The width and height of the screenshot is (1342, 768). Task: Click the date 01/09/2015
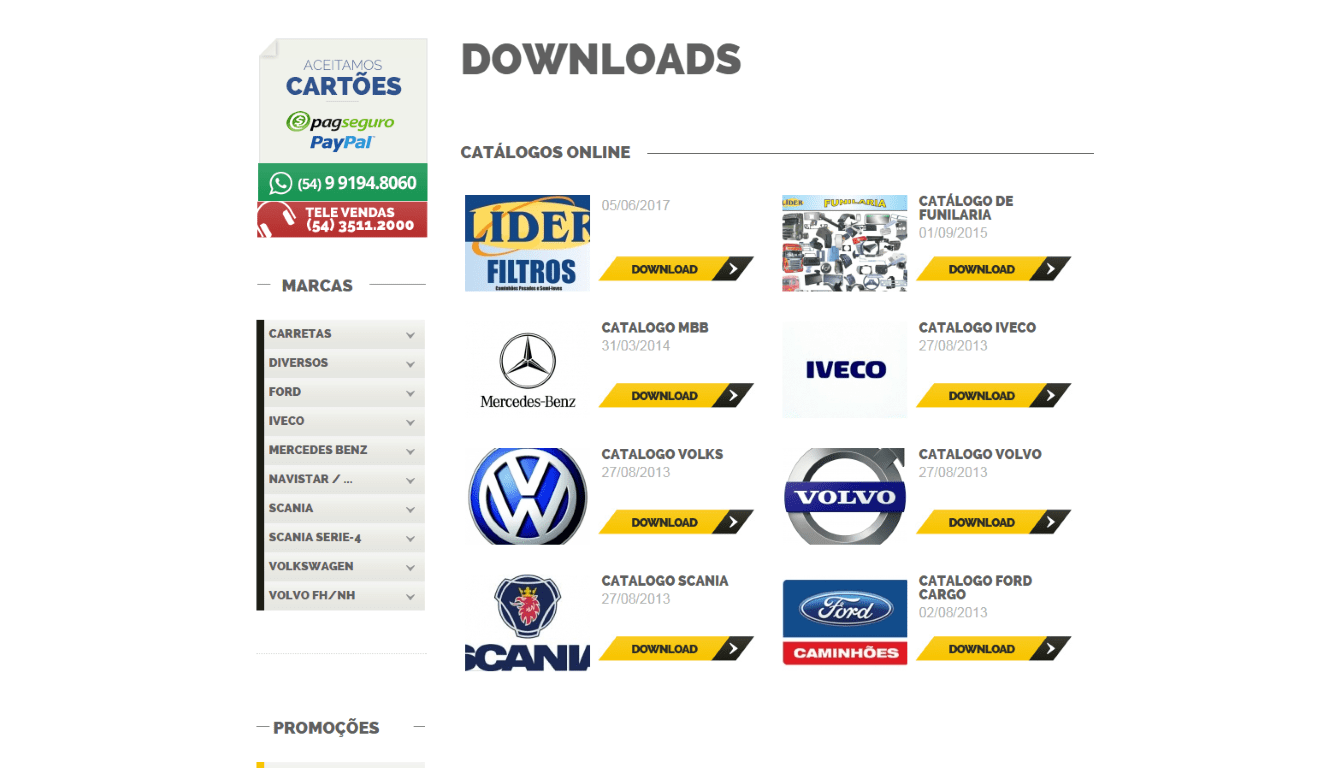click(x=953, y=233)
